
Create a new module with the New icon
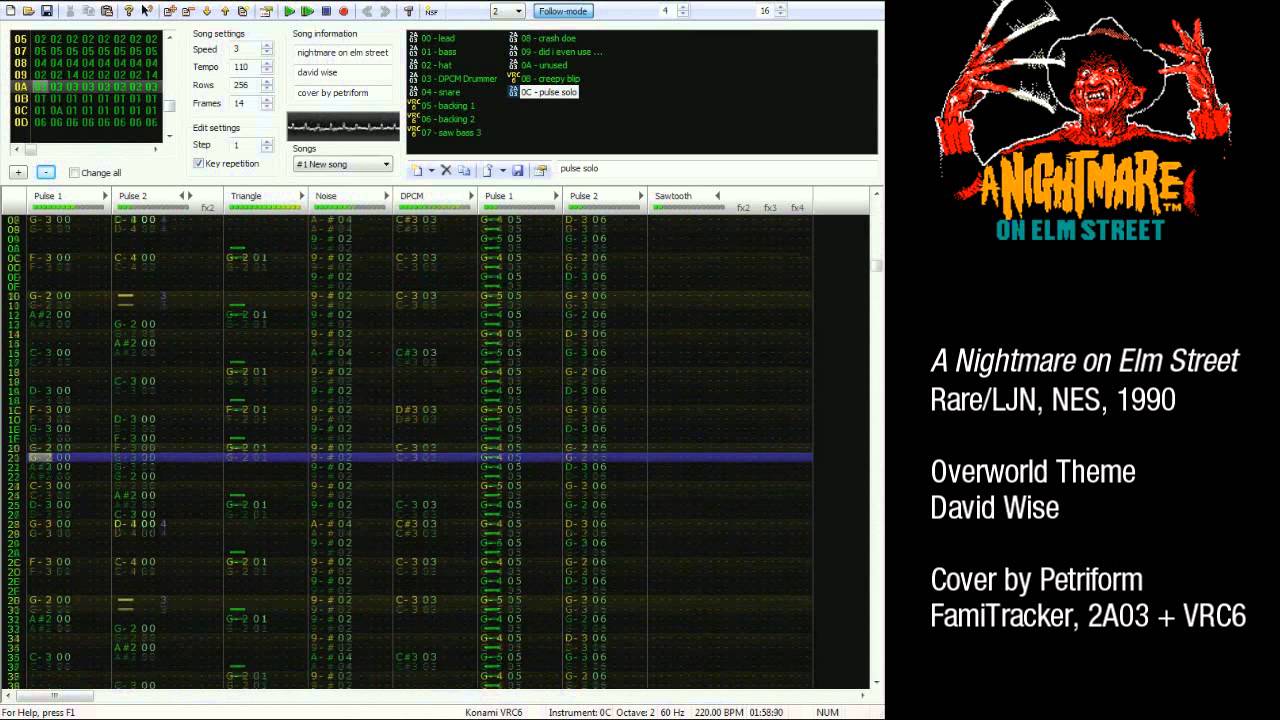tap(10, 11)
